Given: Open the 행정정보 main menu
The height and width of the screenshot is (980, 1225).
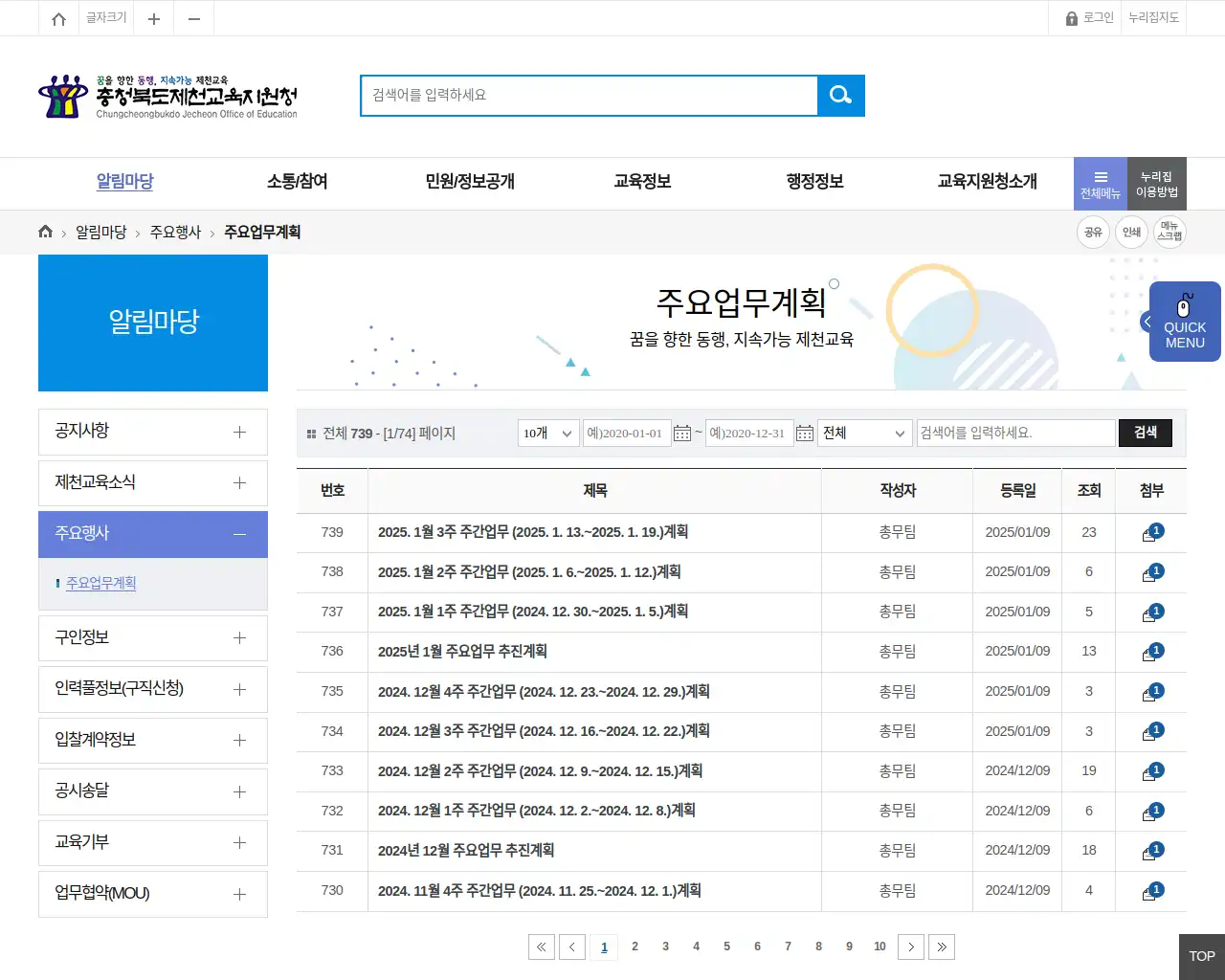Looking at the screenshot, I should pos(814,182).
